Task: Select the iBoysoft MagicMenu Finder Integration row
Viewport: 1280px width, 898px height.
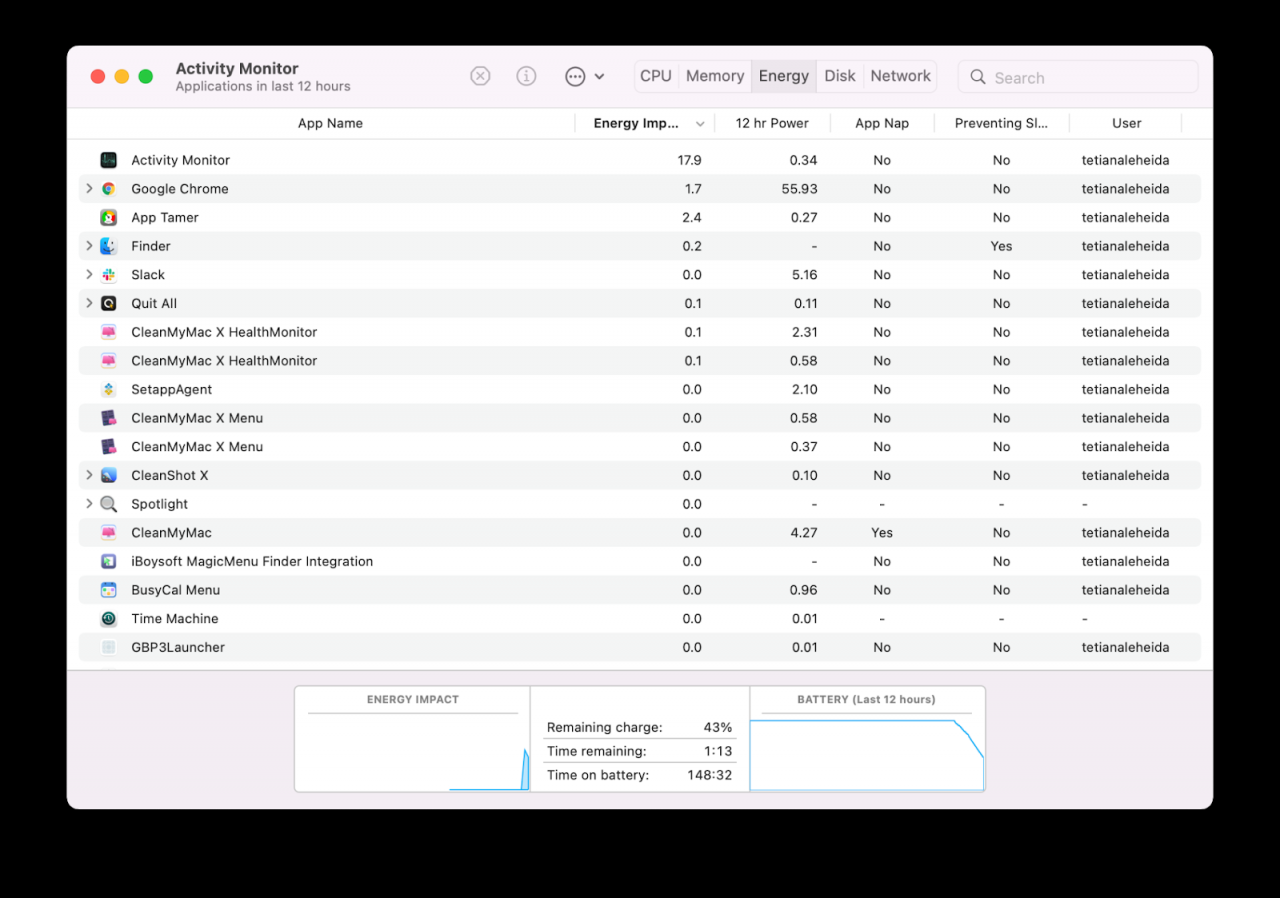Action: click(x=640, y=562)
